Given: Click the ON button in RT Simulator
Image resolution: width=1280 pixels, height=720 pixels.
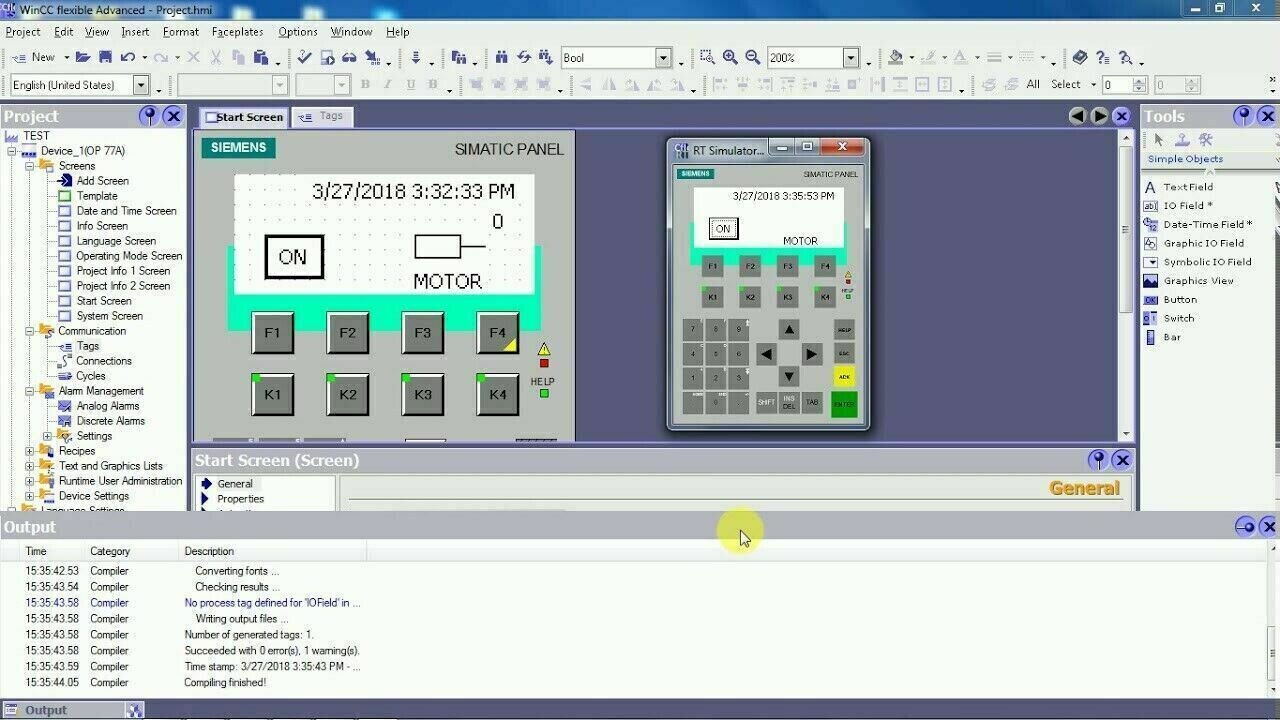Looking at the screenshot, I should tap(722, 229).
